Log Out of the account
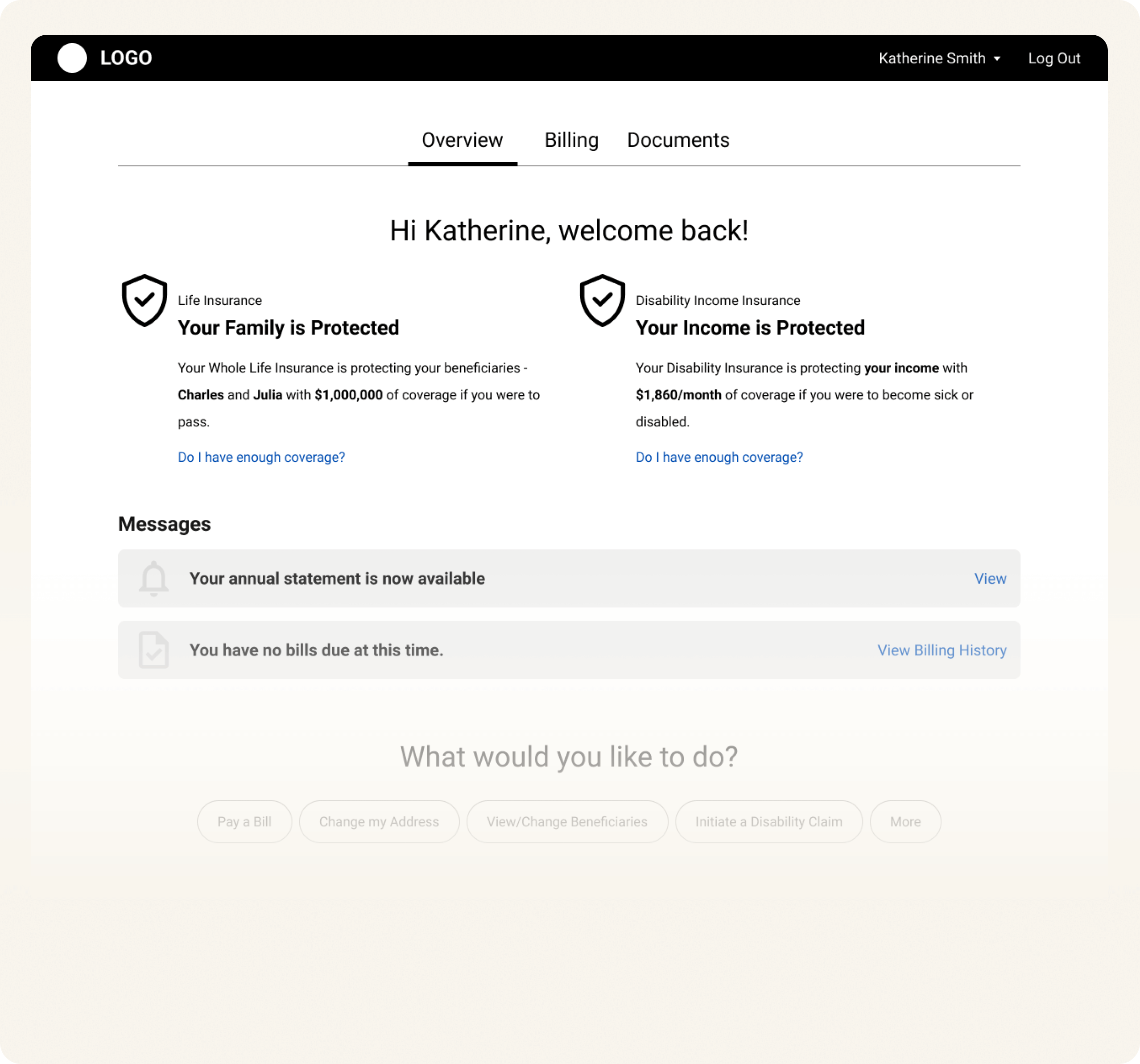This screenshot has height=1064, width=1140. coord(1054,58)
